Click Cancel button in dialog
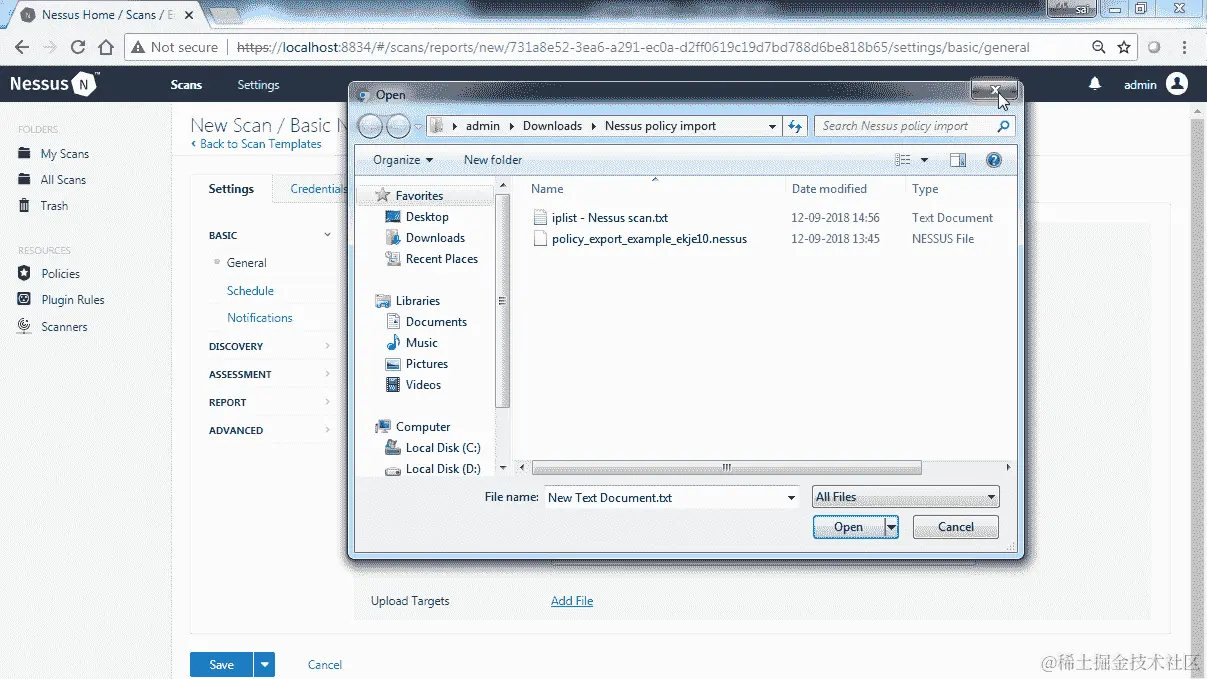Viewport: 1207px width, 679px height. (x=956, y=527)
